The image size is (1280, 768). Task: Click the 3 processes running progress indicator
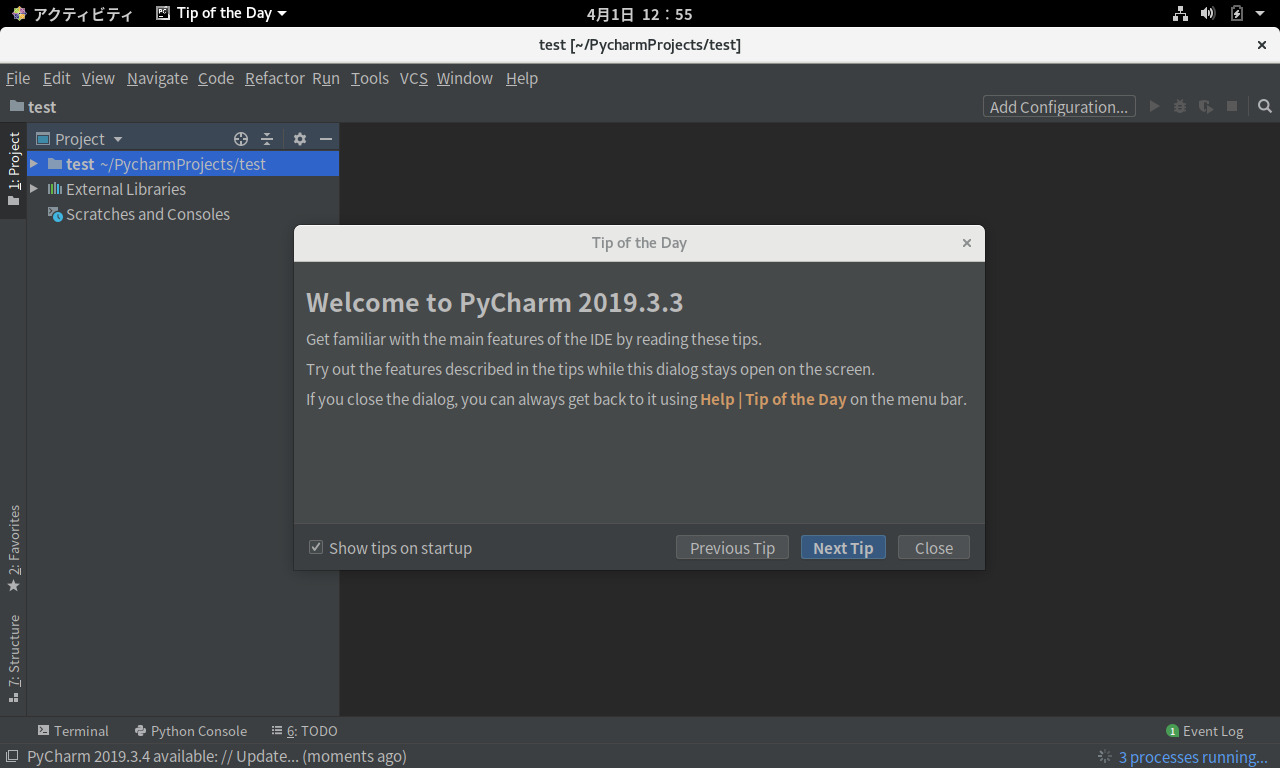(x=1190, y=757)
